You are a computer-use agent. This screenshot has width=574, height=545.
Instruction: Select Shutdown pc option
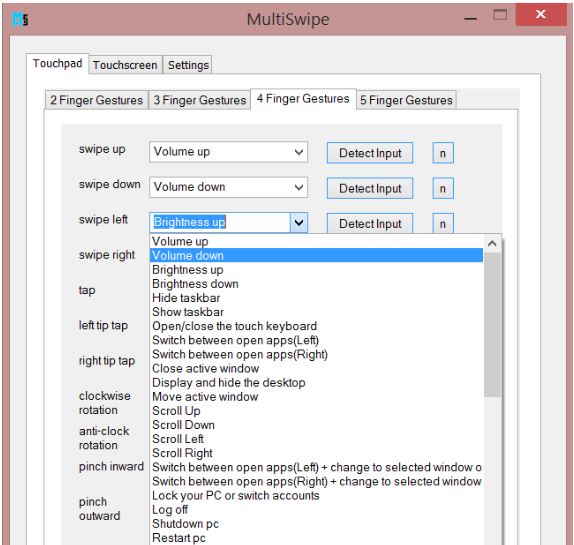pyautogui.click(x=317, y=524)
